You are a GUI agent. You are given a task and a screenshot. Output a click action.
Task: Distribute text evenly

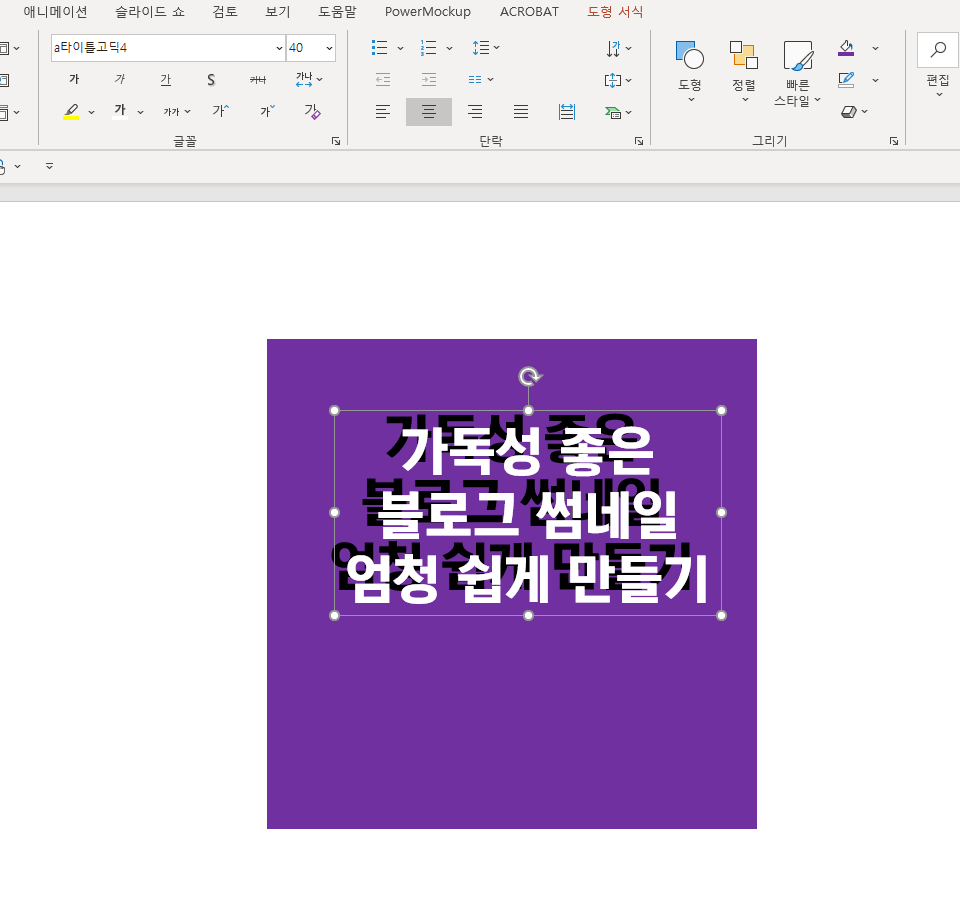(x=567, y=111)
